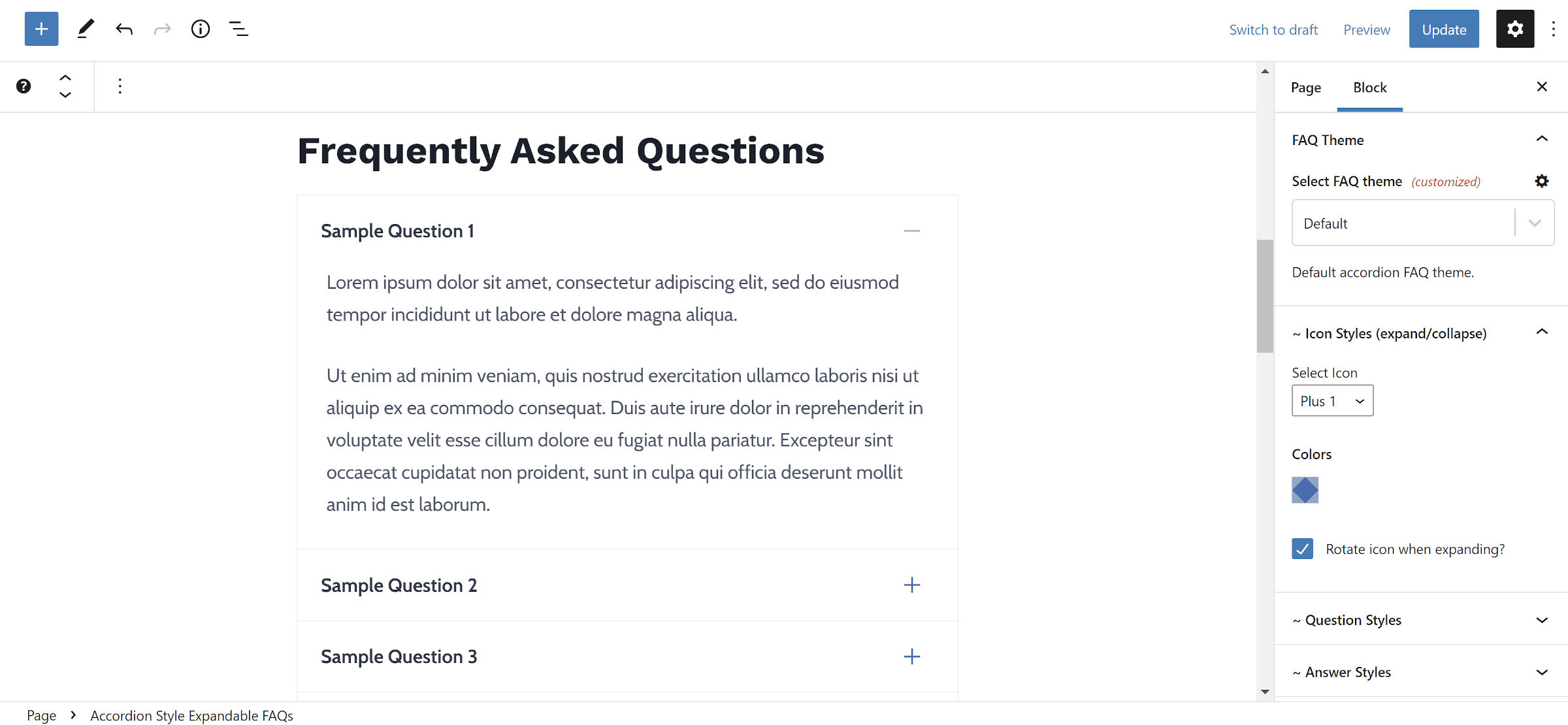The image size is (1568, 725).
Task: Click the Redo arrow
Action: [161, 29]
